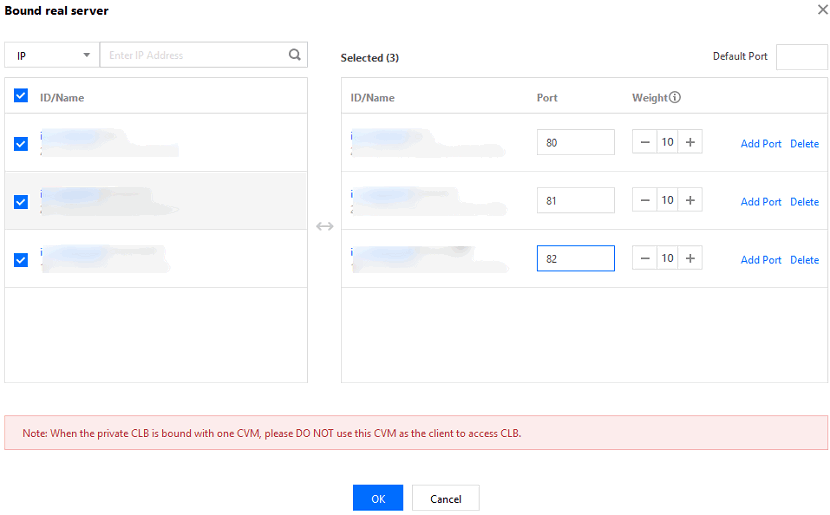Screen dimensions: 830x515
Task: Click Add Port for the port 80 row
Action: pyautogui.click(x=760, y=144)
